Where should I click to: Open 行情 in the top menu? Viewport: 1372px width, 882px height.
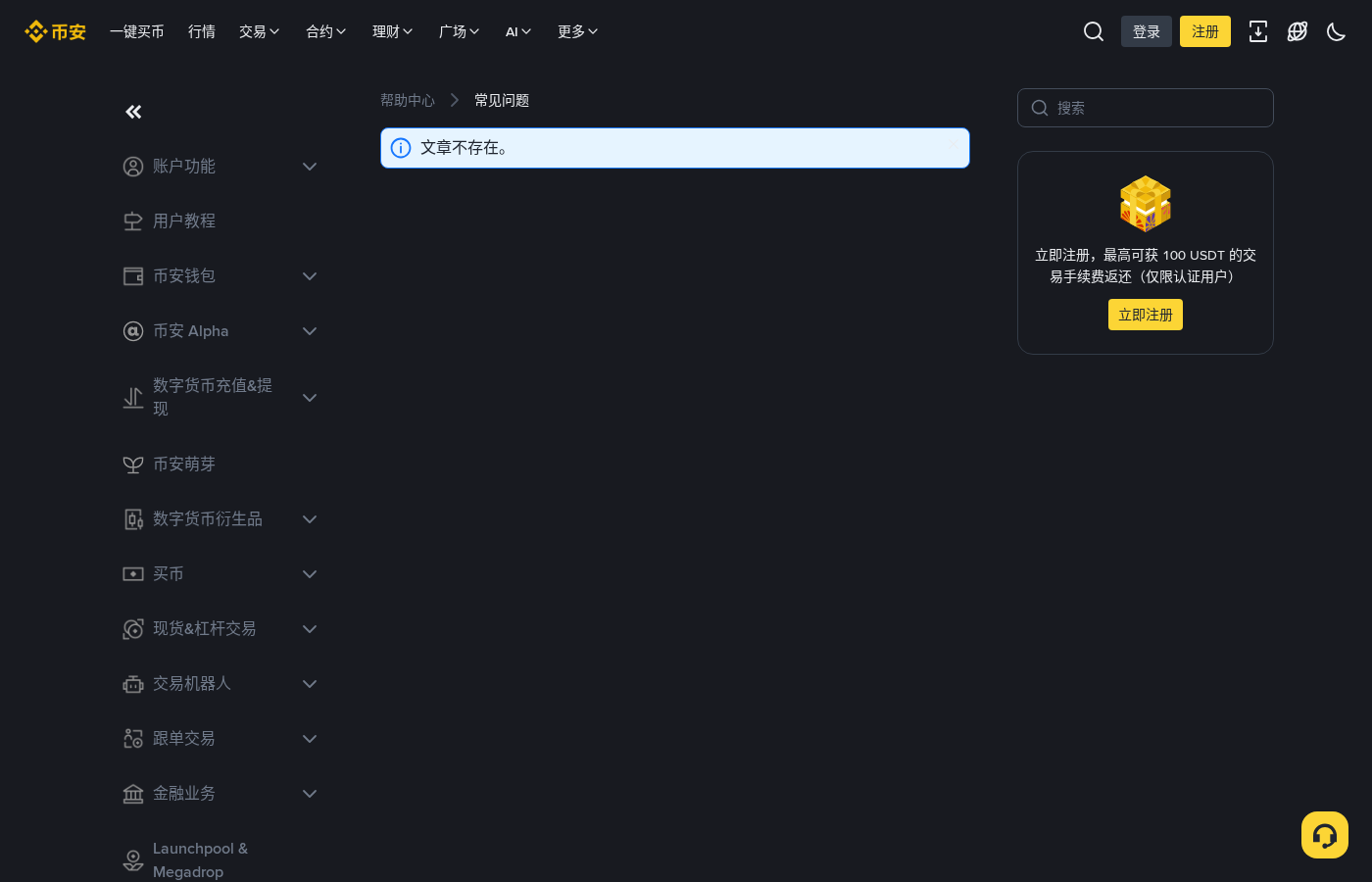coord(202,31)
